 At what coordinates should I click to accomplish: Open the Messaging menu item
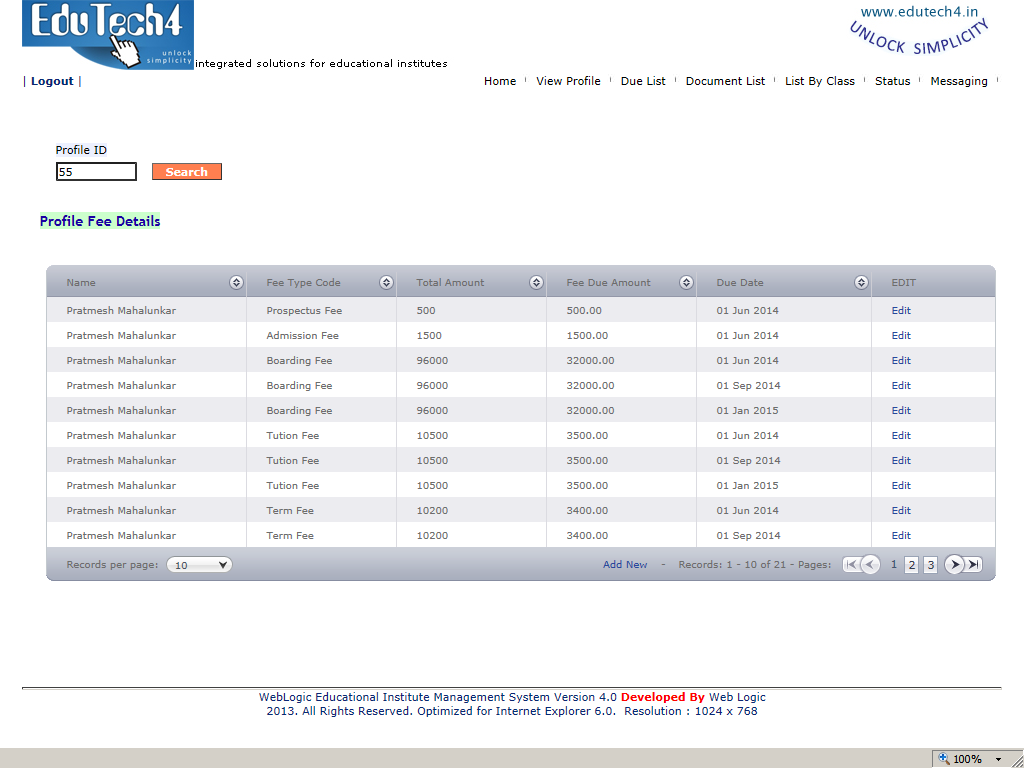click(x=959, y=81)
